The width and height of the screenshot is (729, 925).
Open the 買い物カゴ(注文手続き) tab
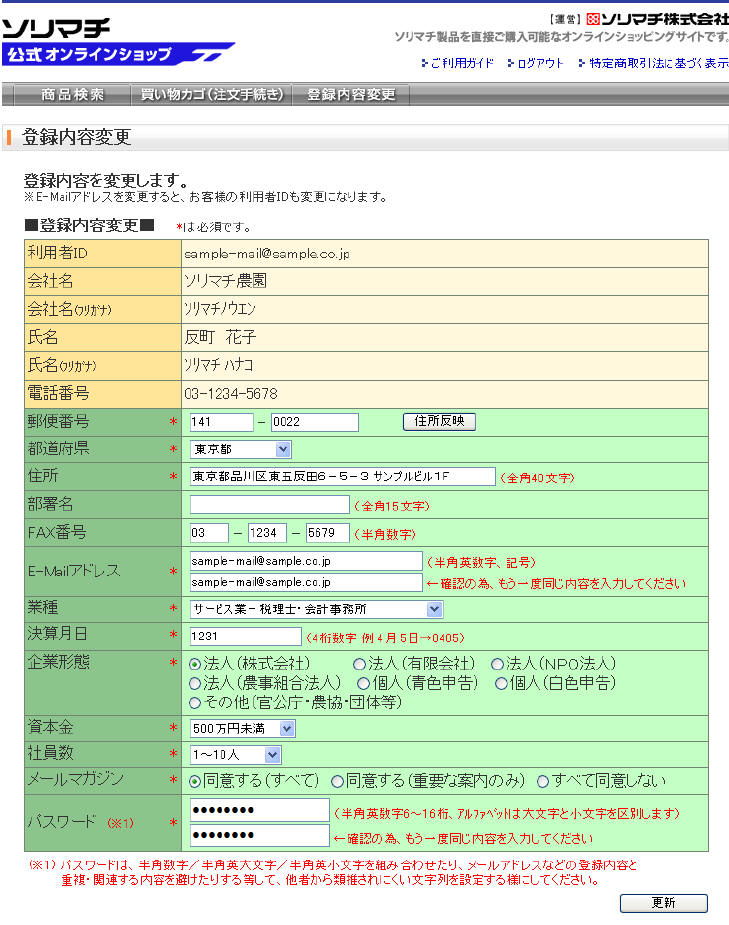tap(212, 94)
